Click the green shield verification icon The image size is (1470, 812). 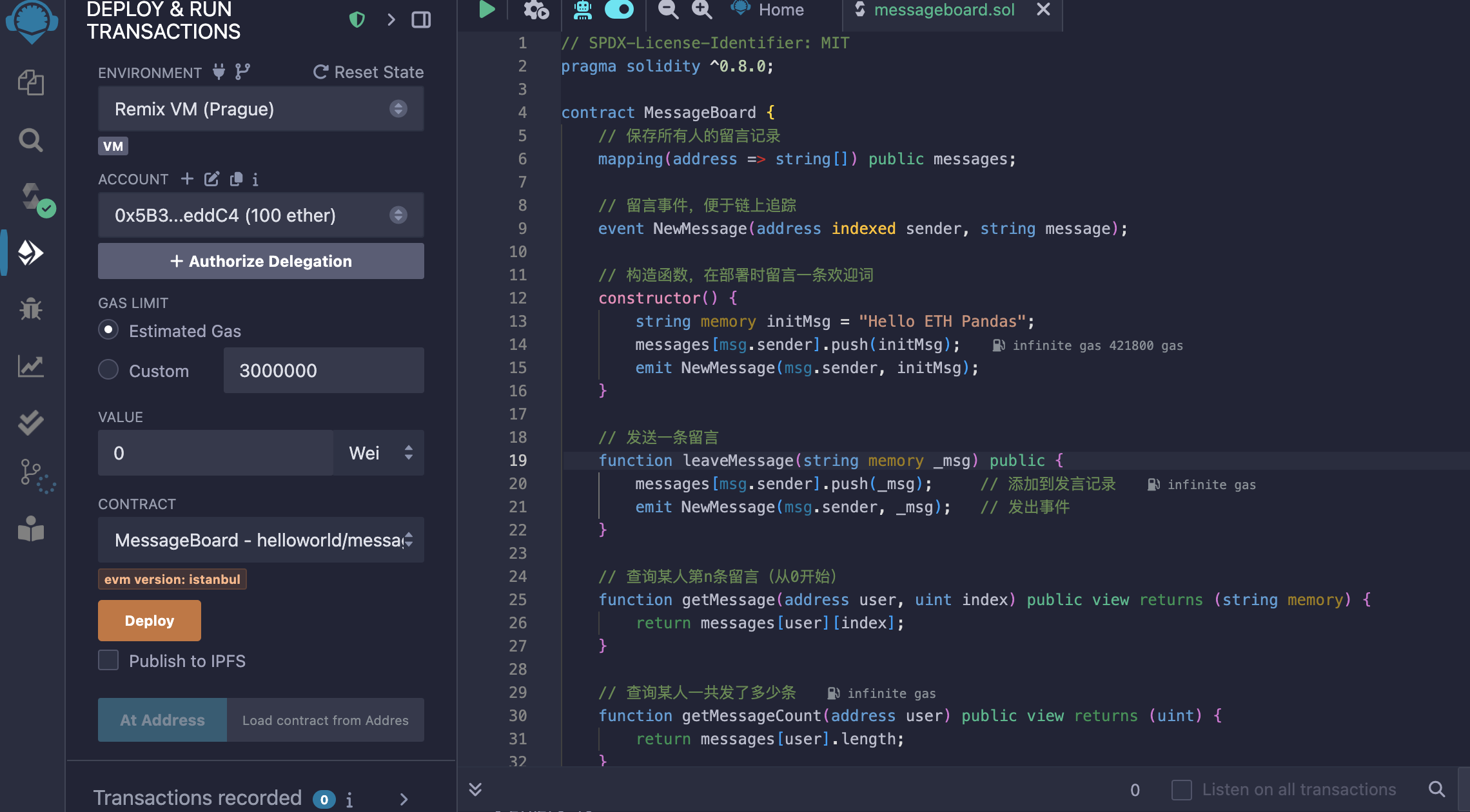point(357,20)
